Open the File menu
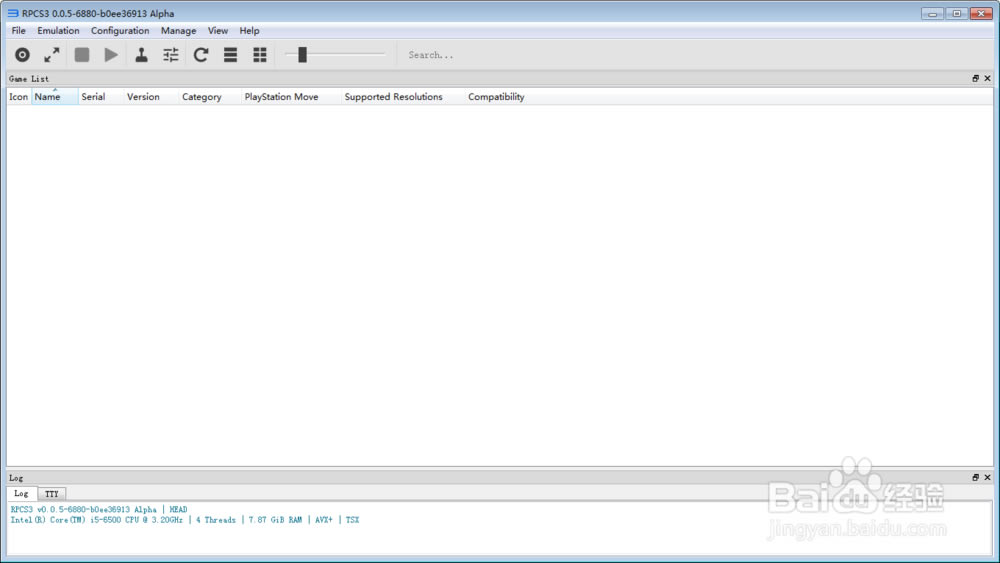This screenshot has width=1000, height=563. click(18, 31)
